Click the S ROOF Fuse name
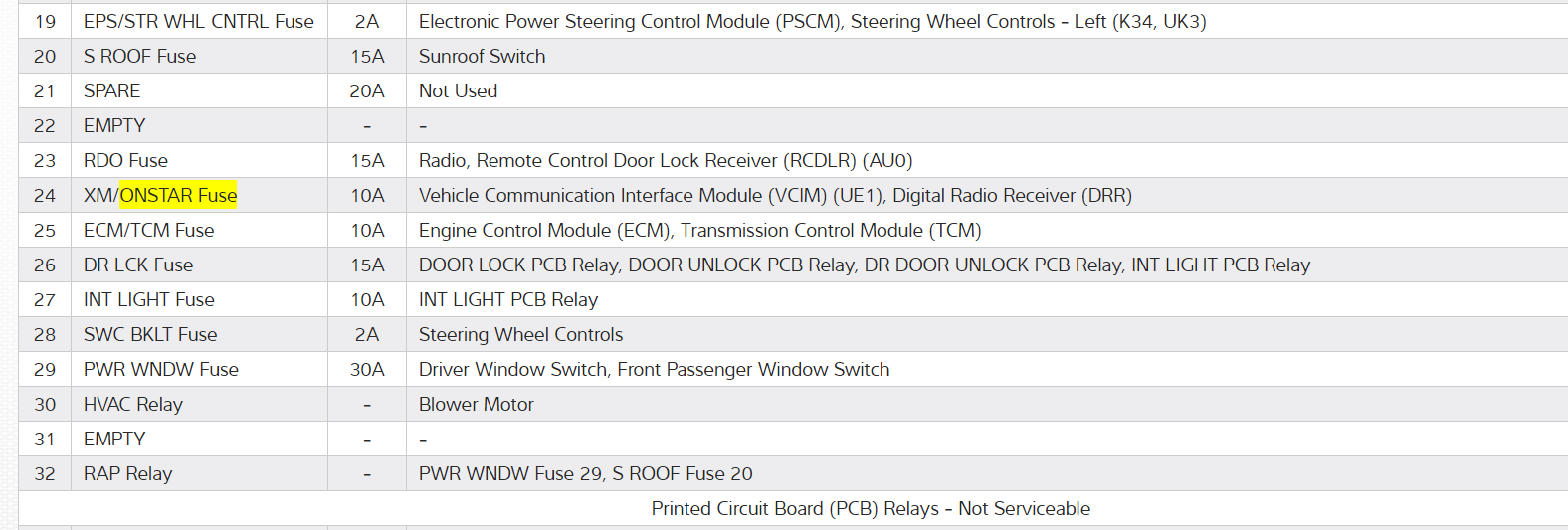The image size is (1568, 530). tap(139, 56)
